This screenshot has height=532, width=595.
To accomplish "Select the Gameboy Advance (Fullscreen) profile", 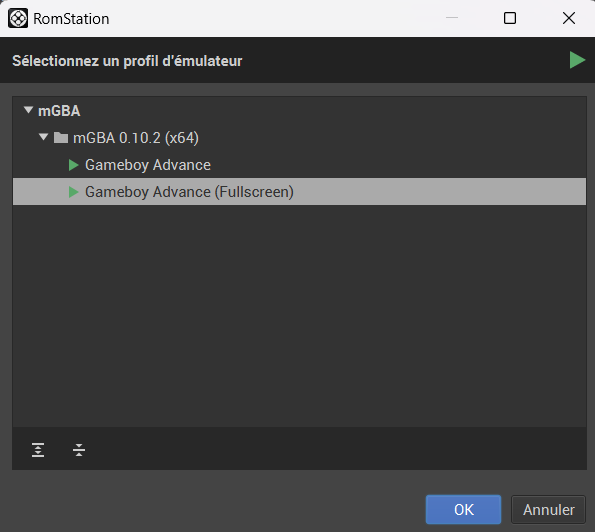I will 299,192.
